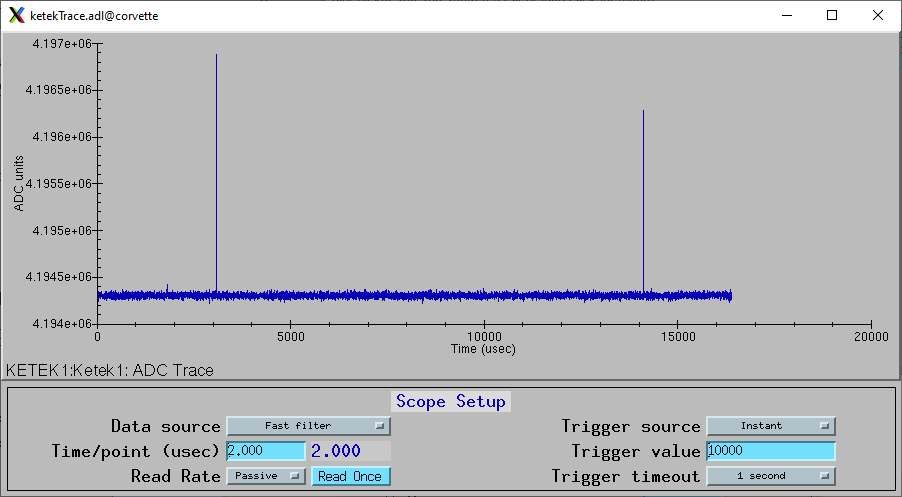Image resolution: width=902 pixels, height=497 pixels.
Task: Click the 4.194e+06 y-axis tick label
Action: 62,323
